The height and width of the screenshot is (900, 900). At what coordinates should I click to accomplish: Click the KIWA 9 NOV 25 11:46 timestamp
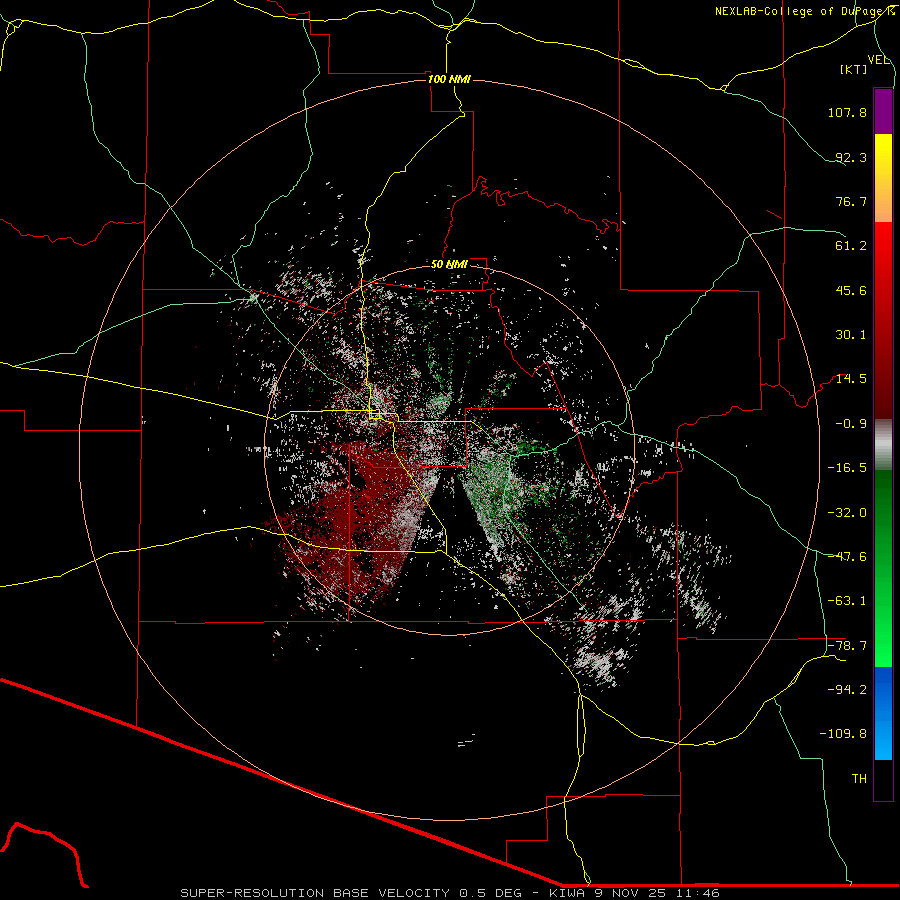pos(634,893)
